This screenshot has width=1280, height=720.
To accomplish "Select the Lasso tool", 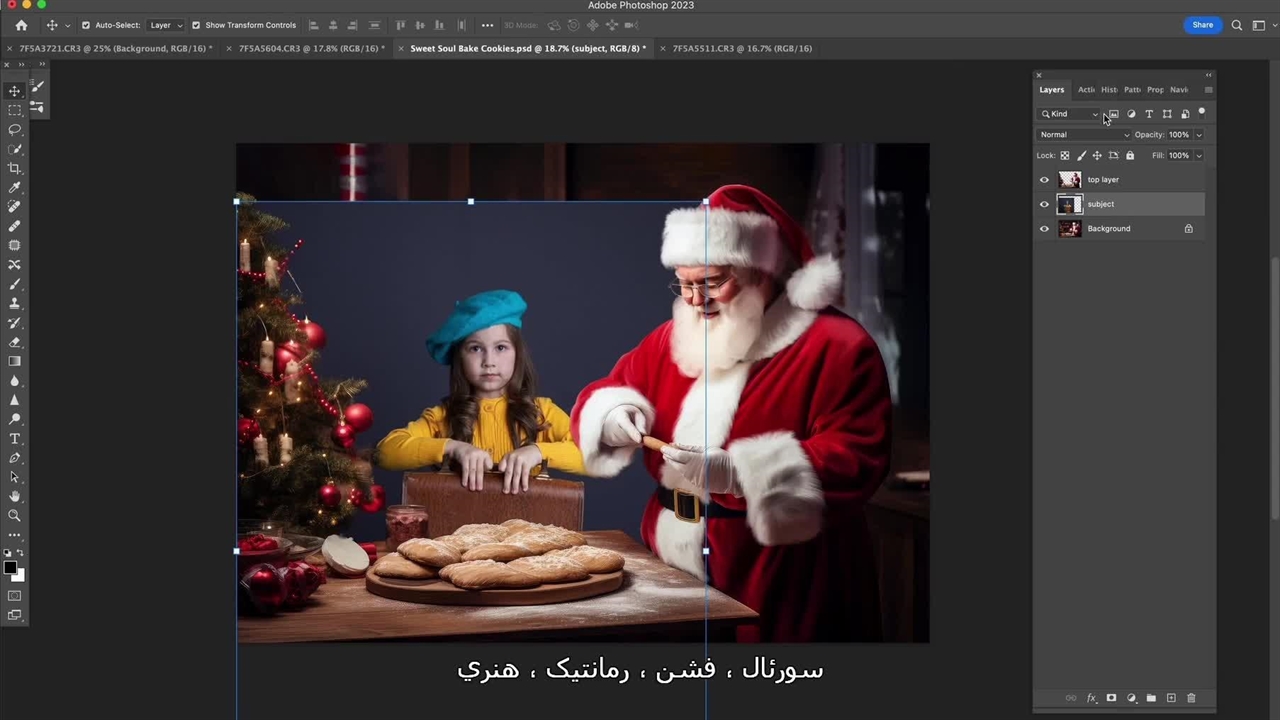I will 15,130.
